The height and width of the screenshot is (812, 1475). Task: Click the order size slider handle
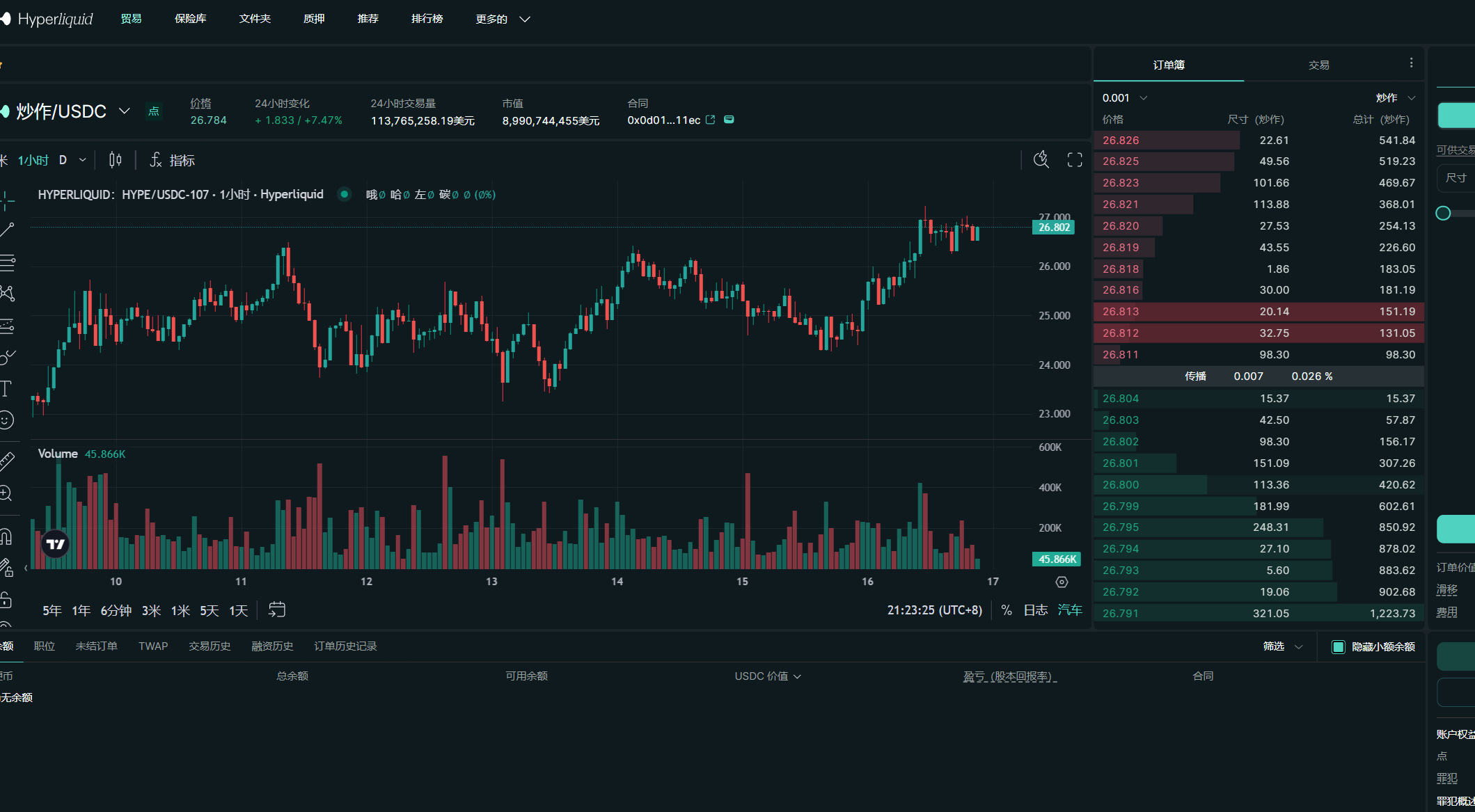1443,214
